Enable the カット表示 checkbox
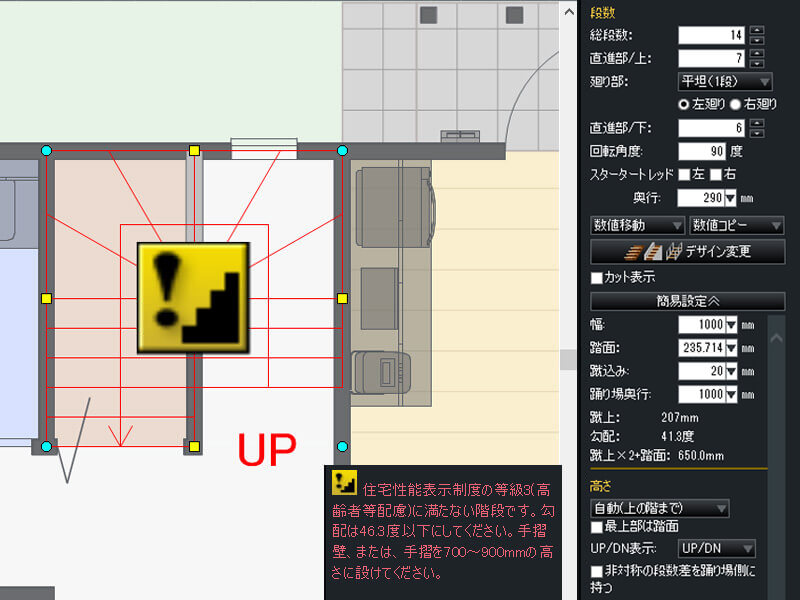800x600 pixels. click(597, 277)
